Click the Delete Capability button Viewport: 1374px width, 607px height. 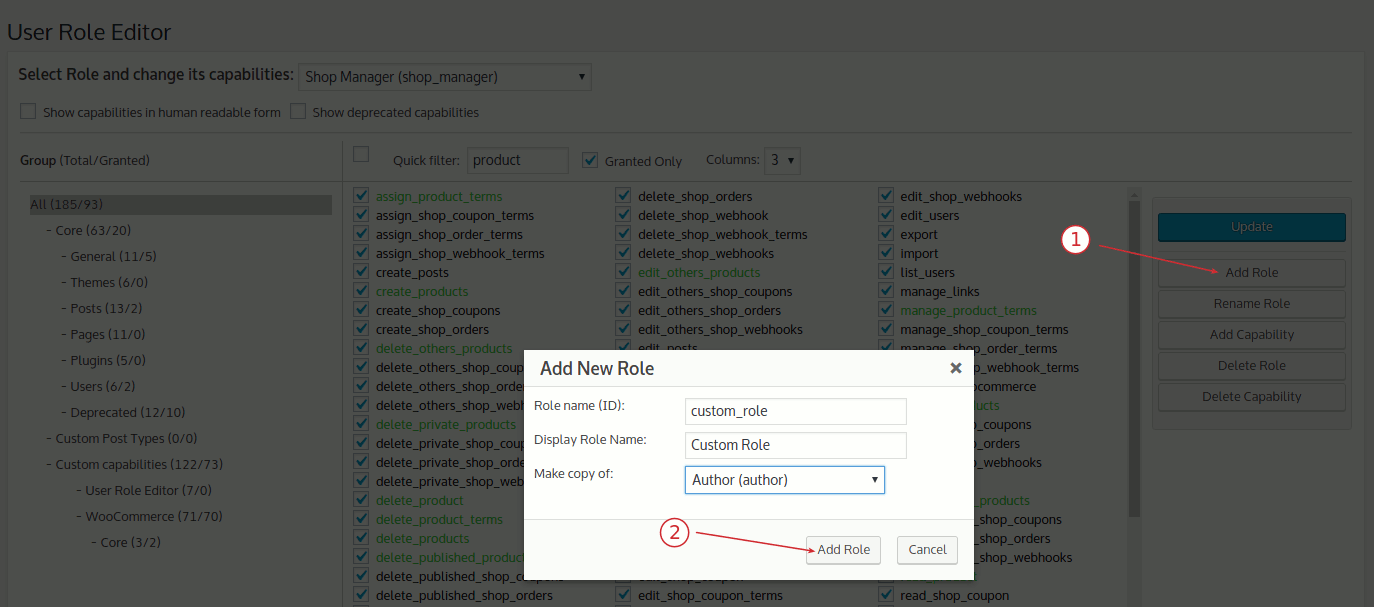(x=1251, y=396)
